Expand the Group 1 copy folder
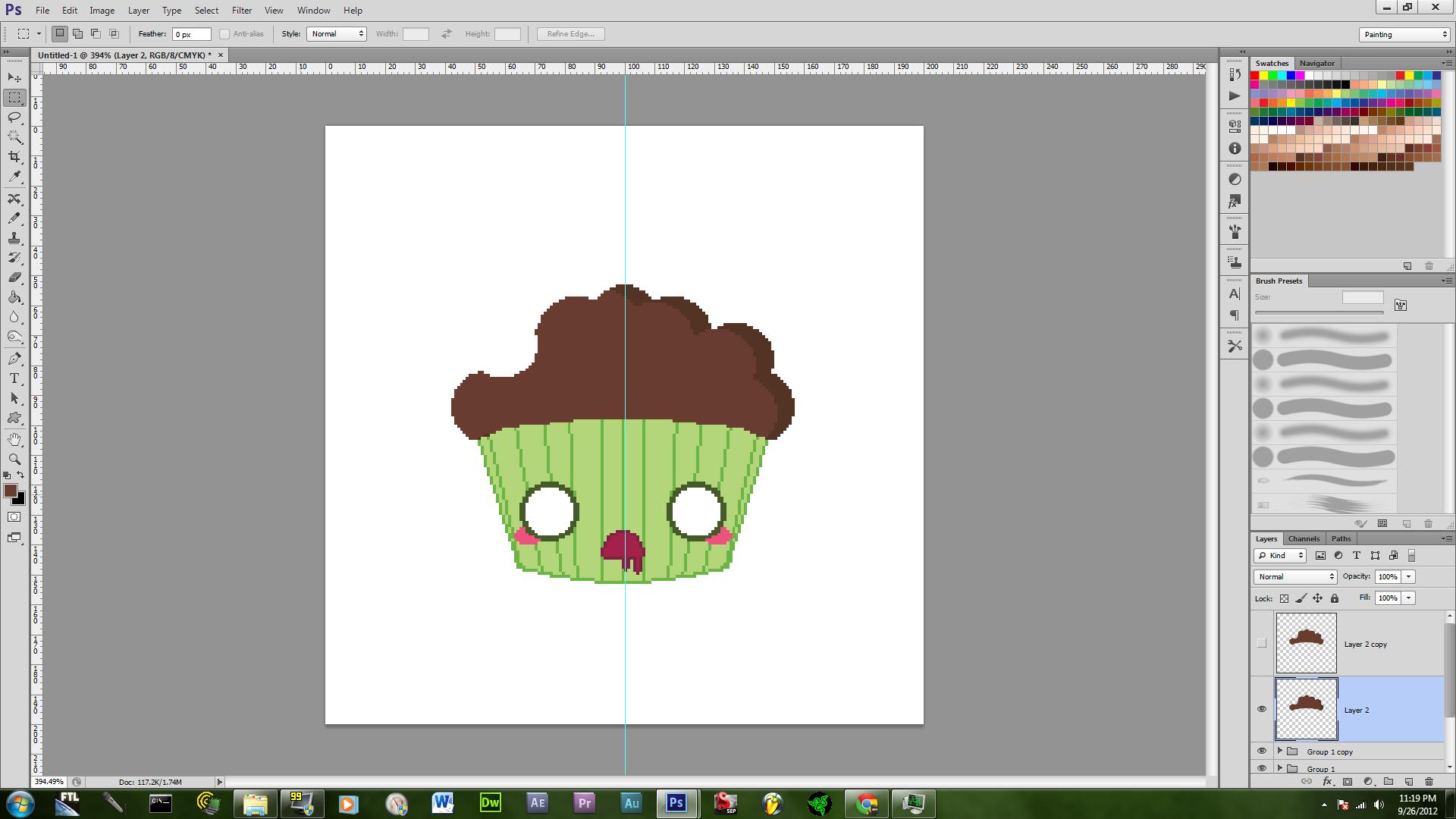This screenshot has height=819, width=1456. (x=1280, y=752)
